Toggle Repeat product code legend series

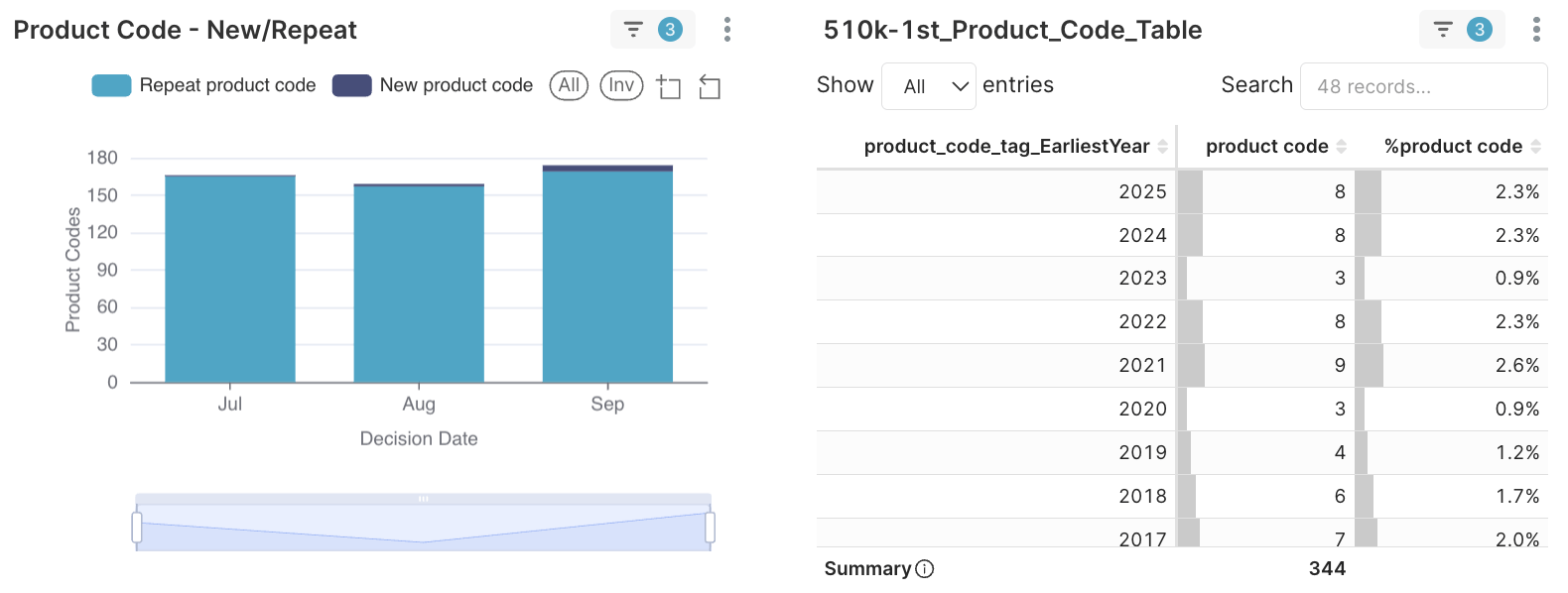(204, 85)
